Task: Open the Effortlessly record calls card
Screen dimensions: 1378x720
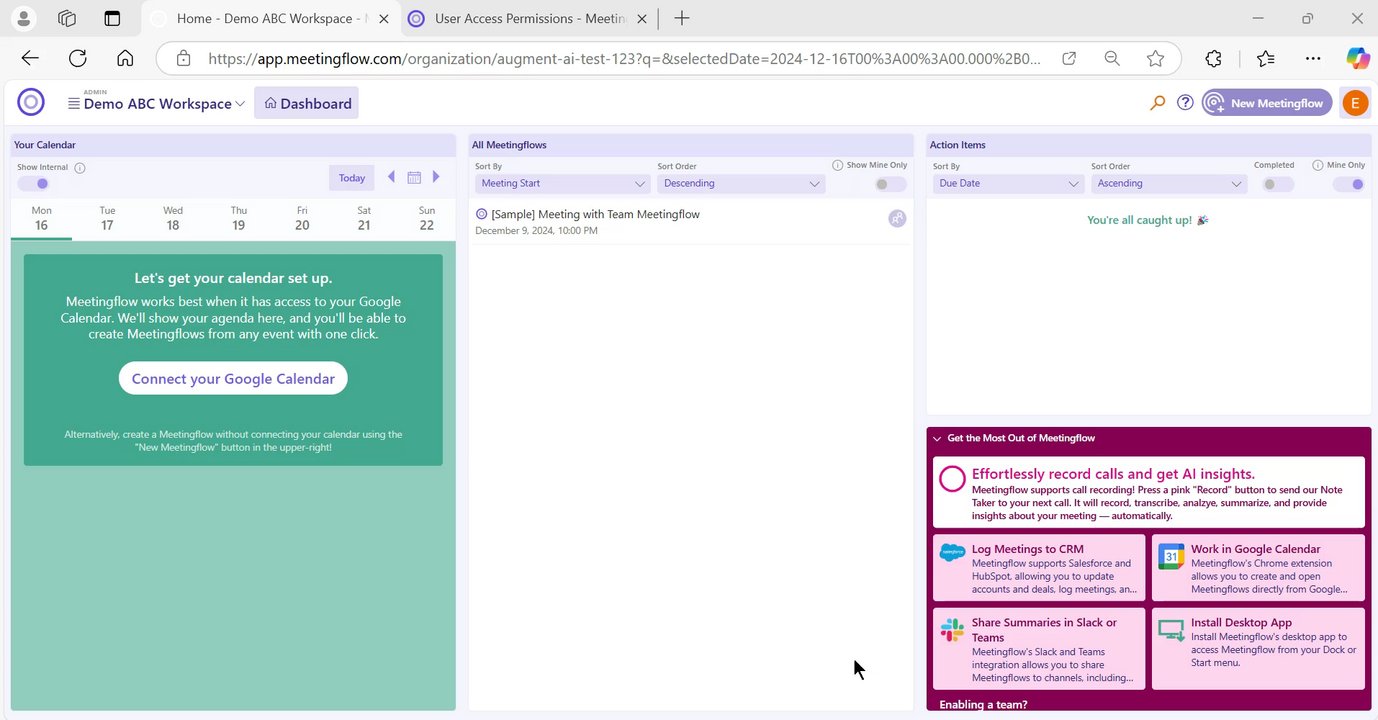Action: (1149, 492)
